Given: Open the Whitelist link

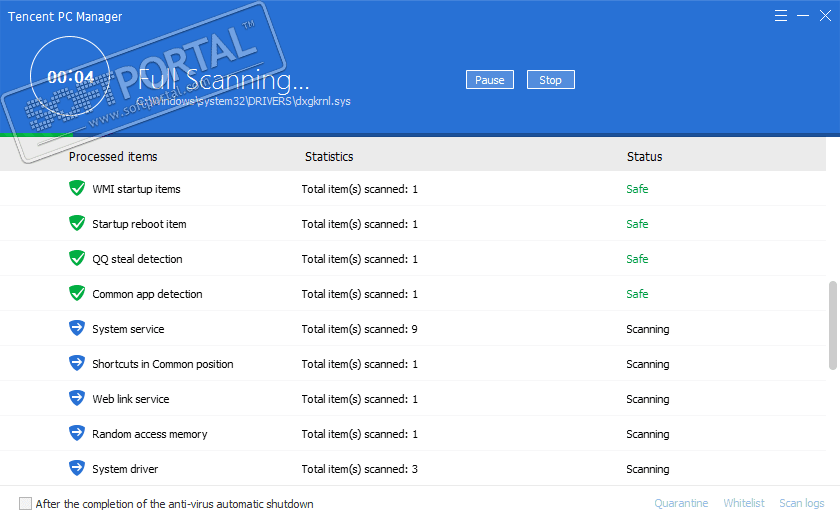Looking at the screenshot, I should (x=744, y=503).
